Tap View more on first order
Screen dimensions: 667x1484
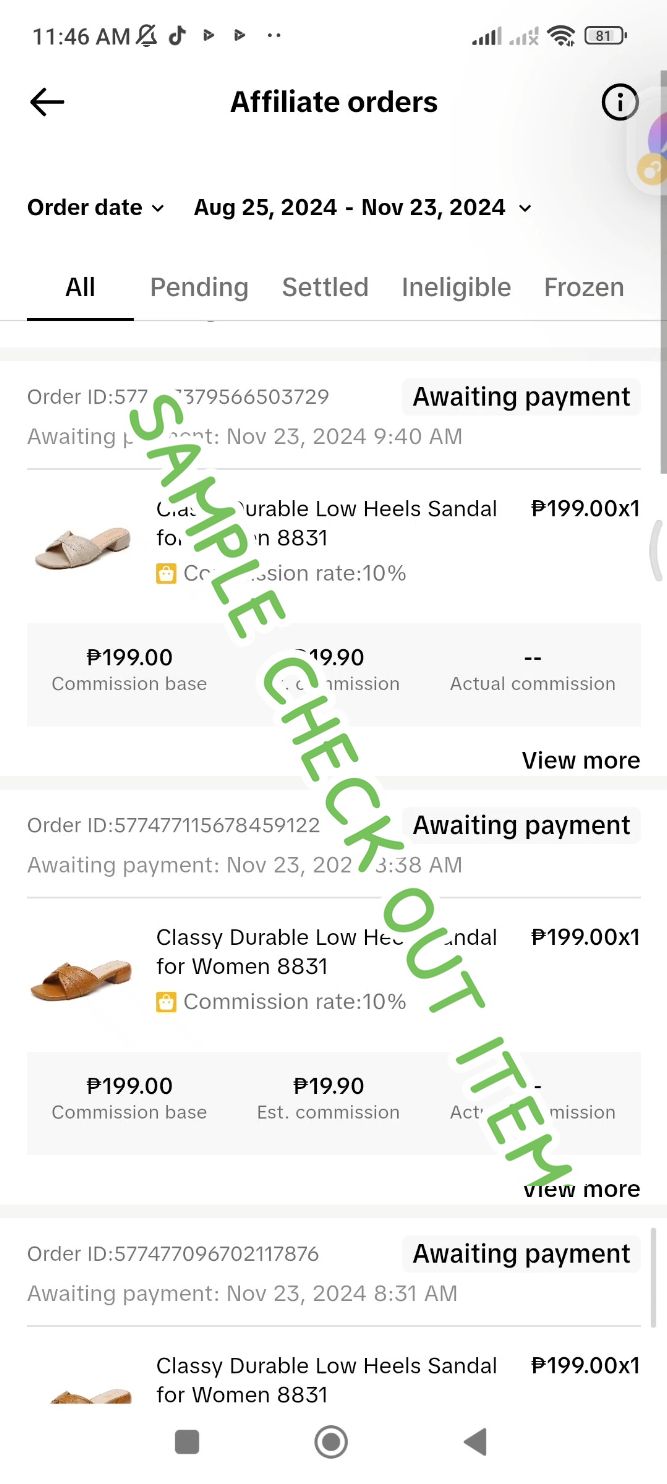click(x=581, y=761)
